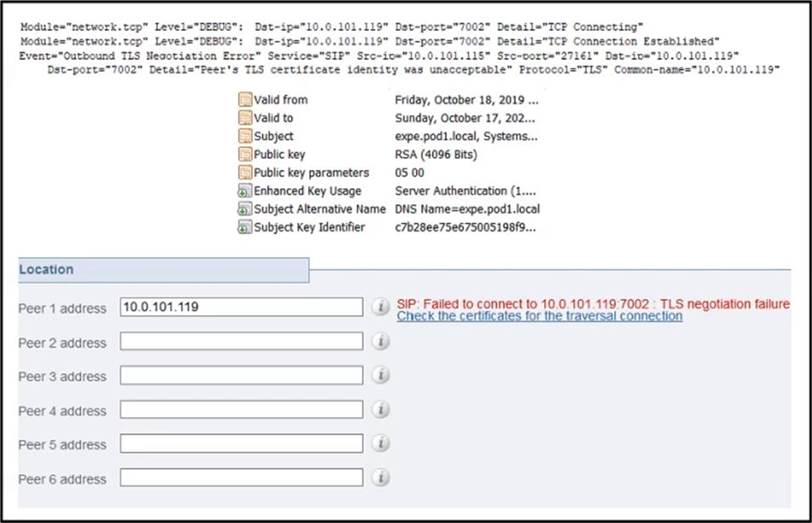
Task: Click into the Peer 2 address field
Action: point(241,342)
